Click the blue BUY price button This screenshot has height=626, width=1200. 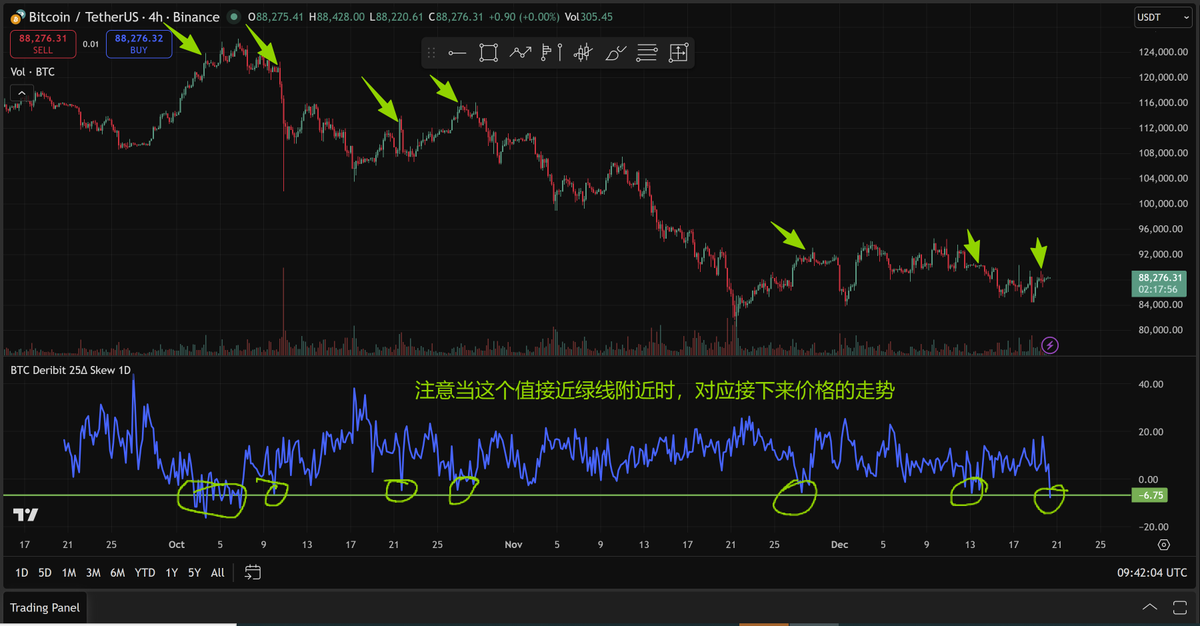[132, 44]
